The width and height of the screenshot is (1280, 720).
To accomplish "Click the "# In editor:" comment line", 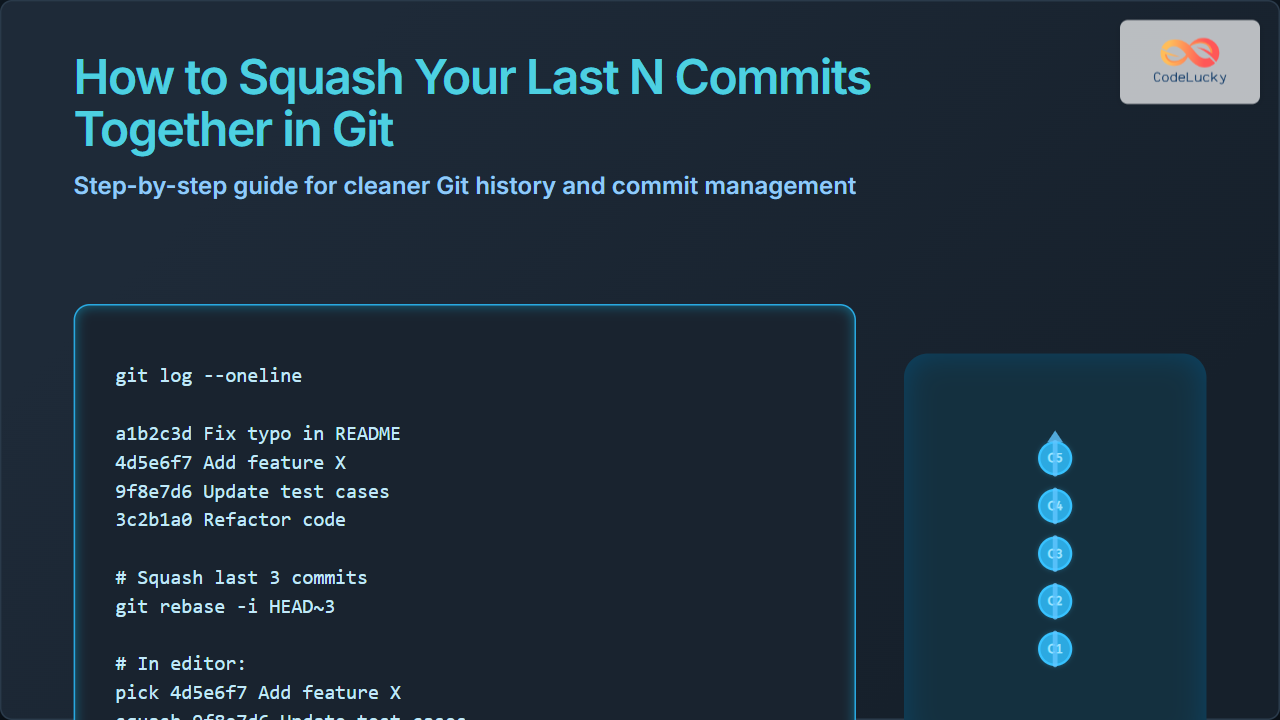I will (x=180, y=664).
